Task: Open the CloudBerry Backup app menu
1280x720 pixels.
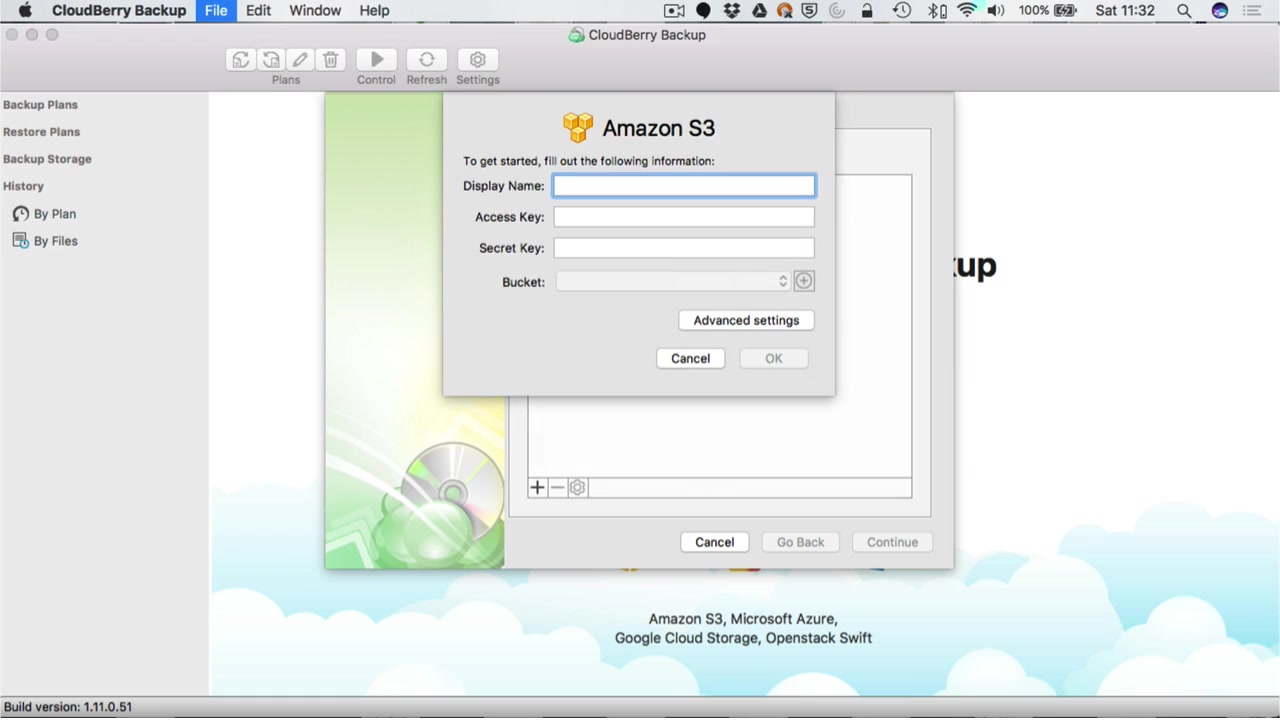Action: point(119,11)
